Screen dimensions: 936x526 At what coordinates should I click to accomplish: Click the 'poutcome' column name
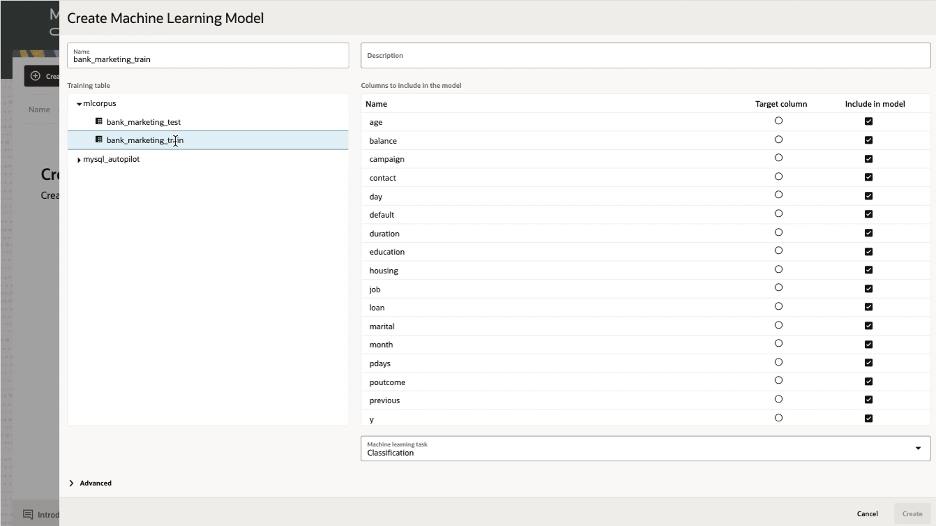click(x=387, y=382)
